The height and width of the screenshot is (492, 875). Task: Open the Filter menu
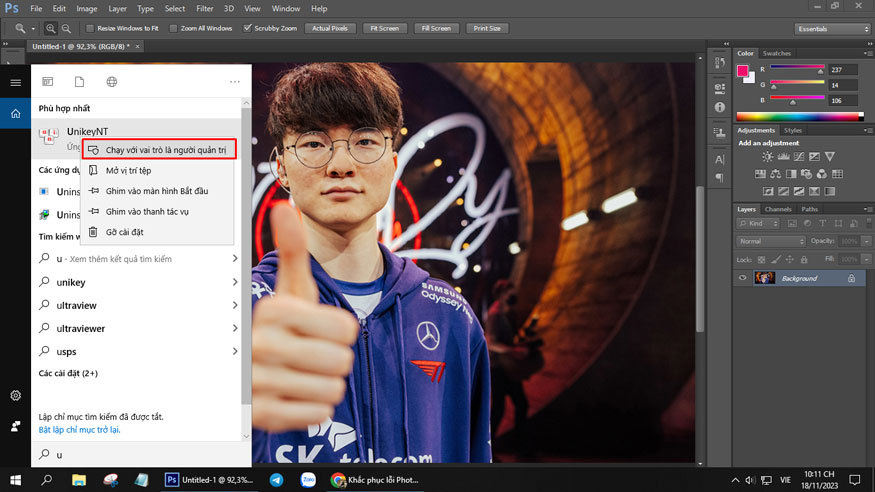204,8
